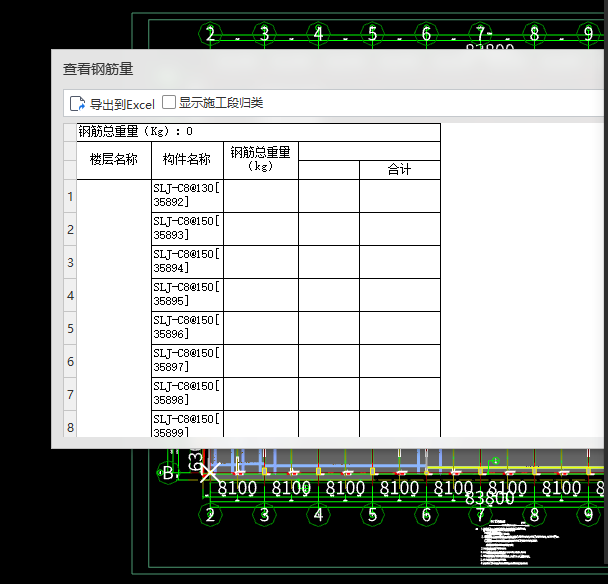Select cell SLJ-C8@150[35898]
Screen dimensions: 608x584
pyautogui.click(x=187, y=393)
